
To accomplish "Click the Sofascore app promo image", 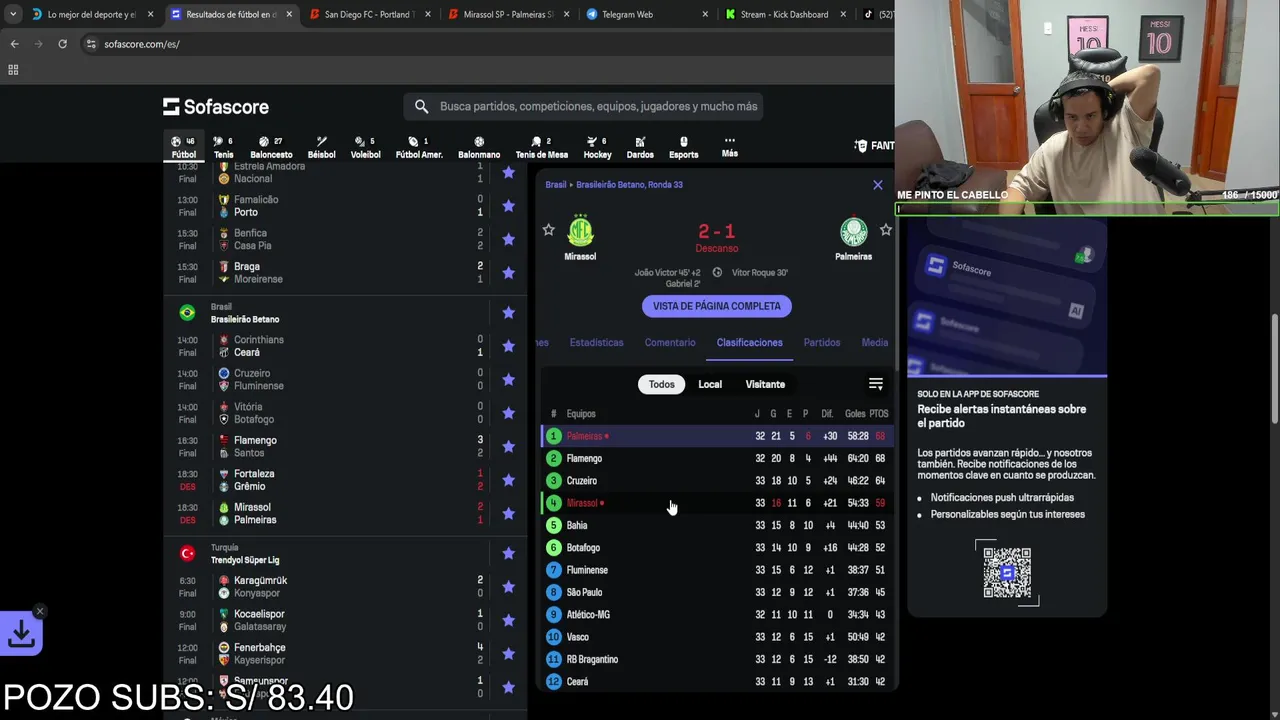I will point(1007,298).
